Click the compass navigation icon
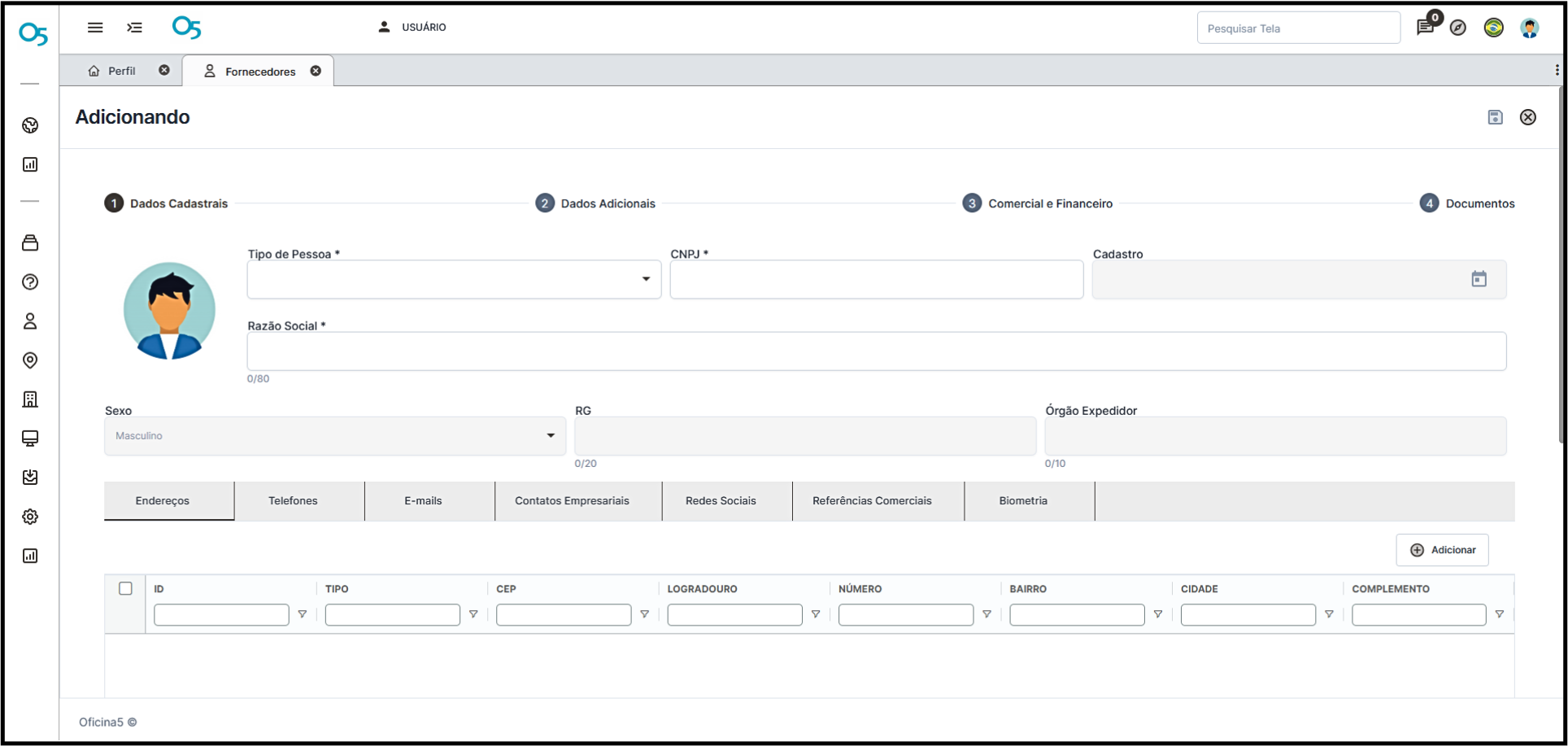 click(1458, 28)
